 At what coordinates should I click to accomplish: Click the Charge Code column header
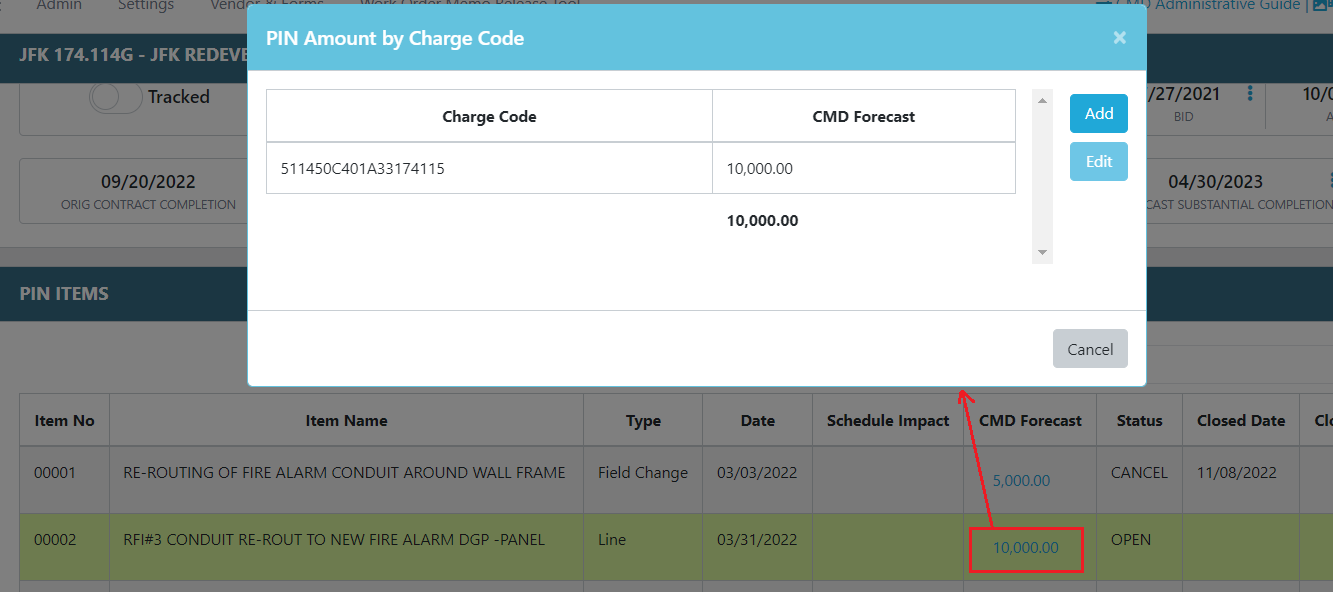click(489, 117)
